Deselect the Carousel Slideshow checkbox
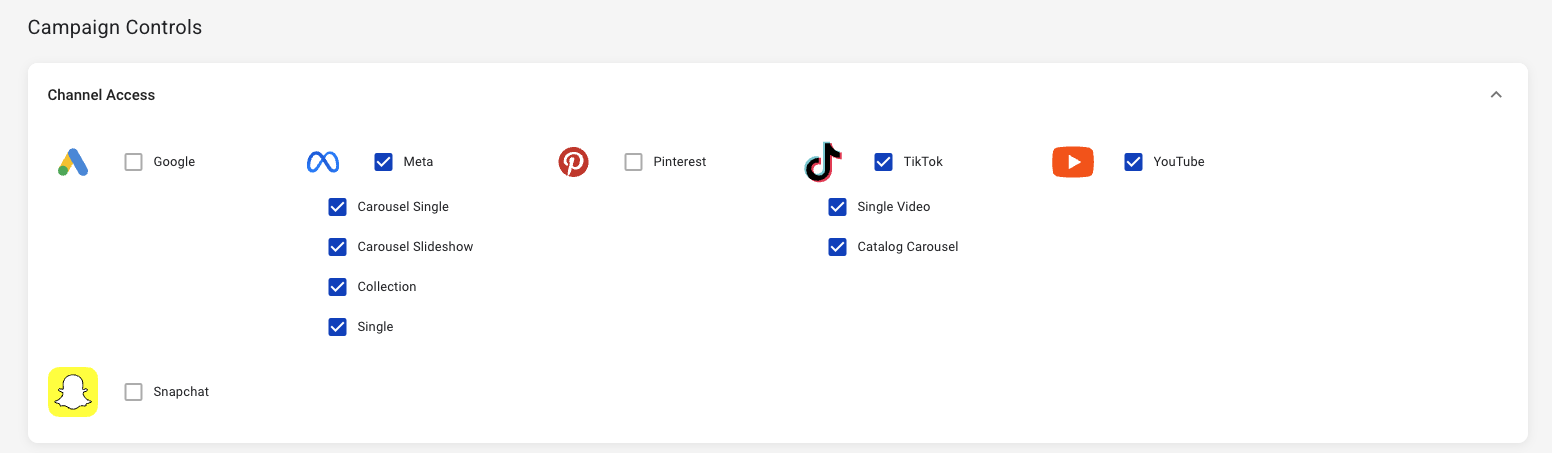 [x=338, y=247]
